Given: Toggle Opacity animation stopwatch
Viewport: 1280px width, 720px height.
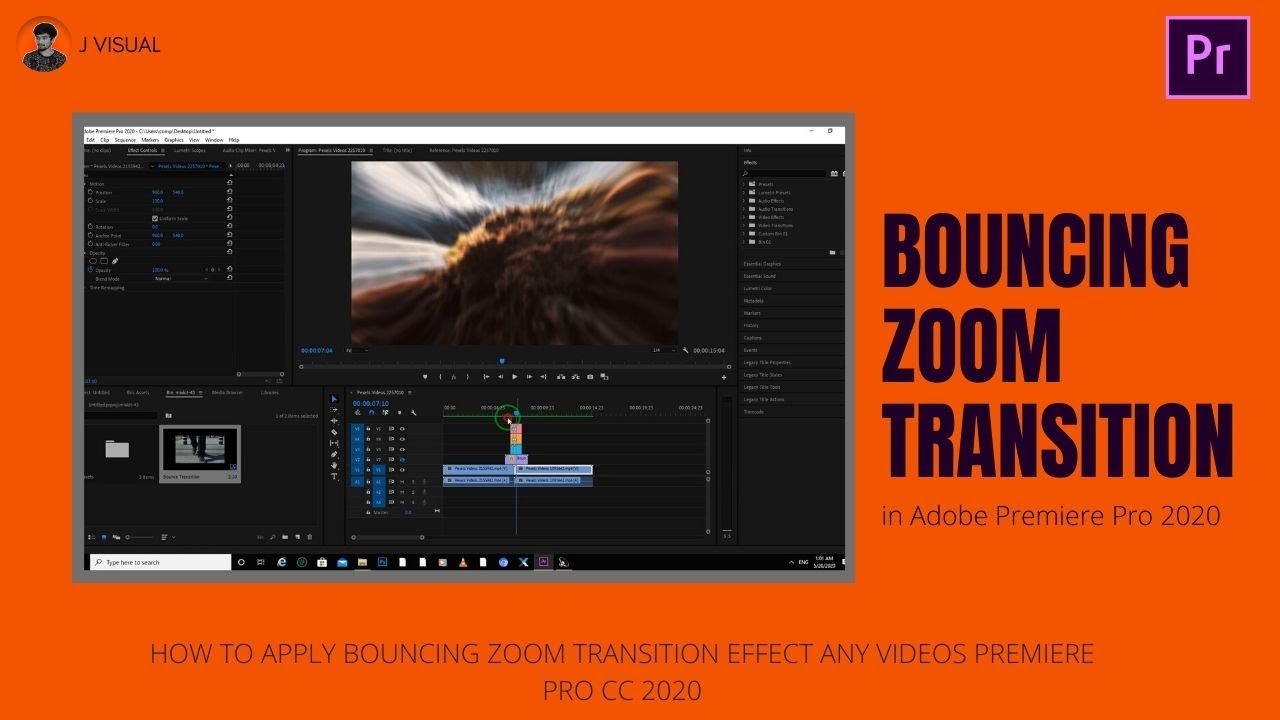Looking at the screenshot, I should (x=90, y=269).
